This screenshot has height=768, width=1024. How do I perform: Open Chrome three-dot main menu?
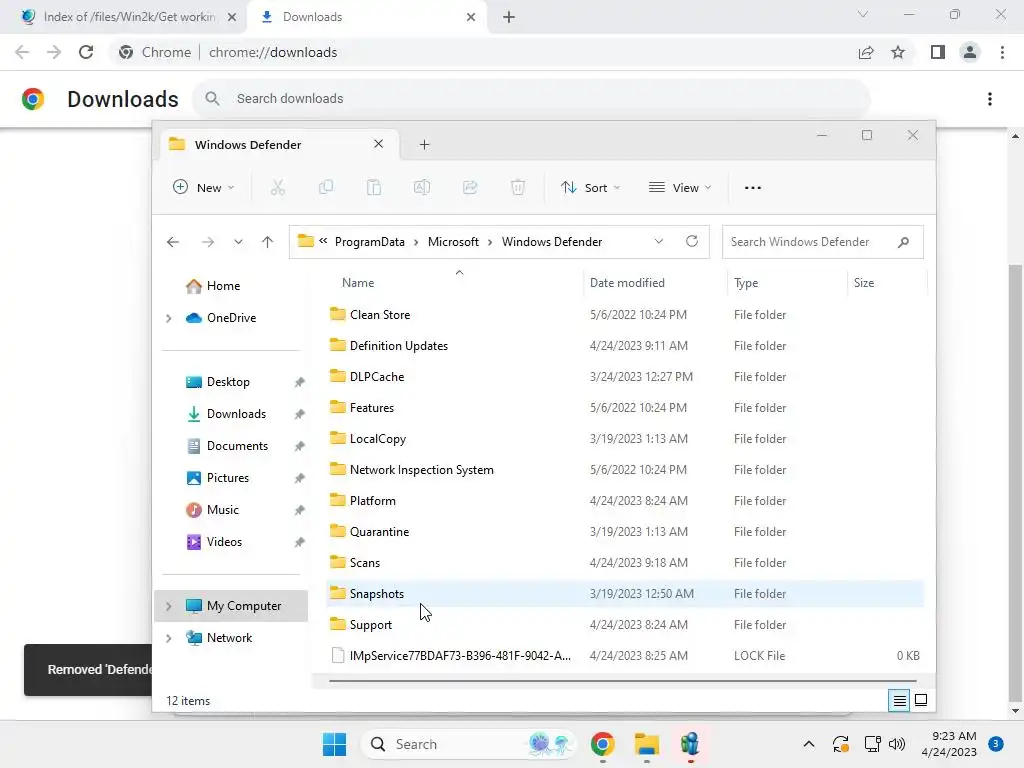click(1002, 52)
